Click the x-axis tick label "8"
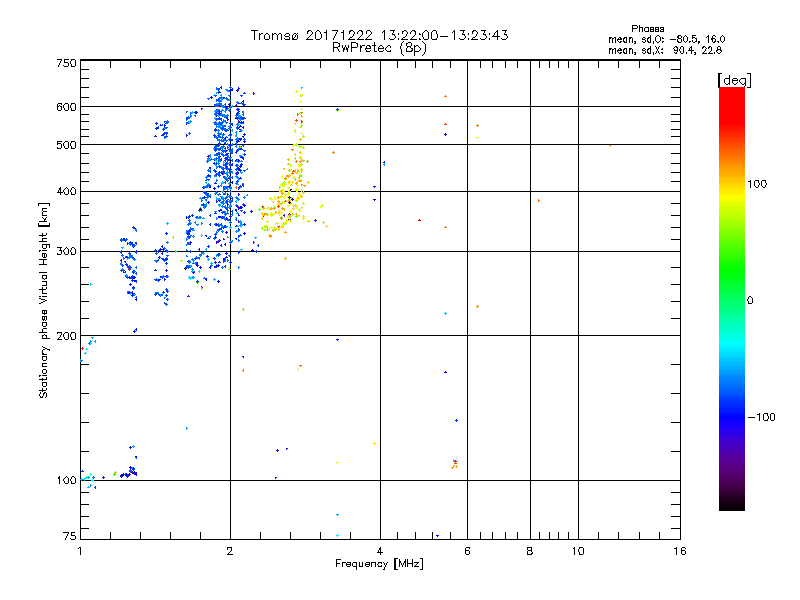Image resolution: width=800 pixels, height=600 pixels. 530,551
